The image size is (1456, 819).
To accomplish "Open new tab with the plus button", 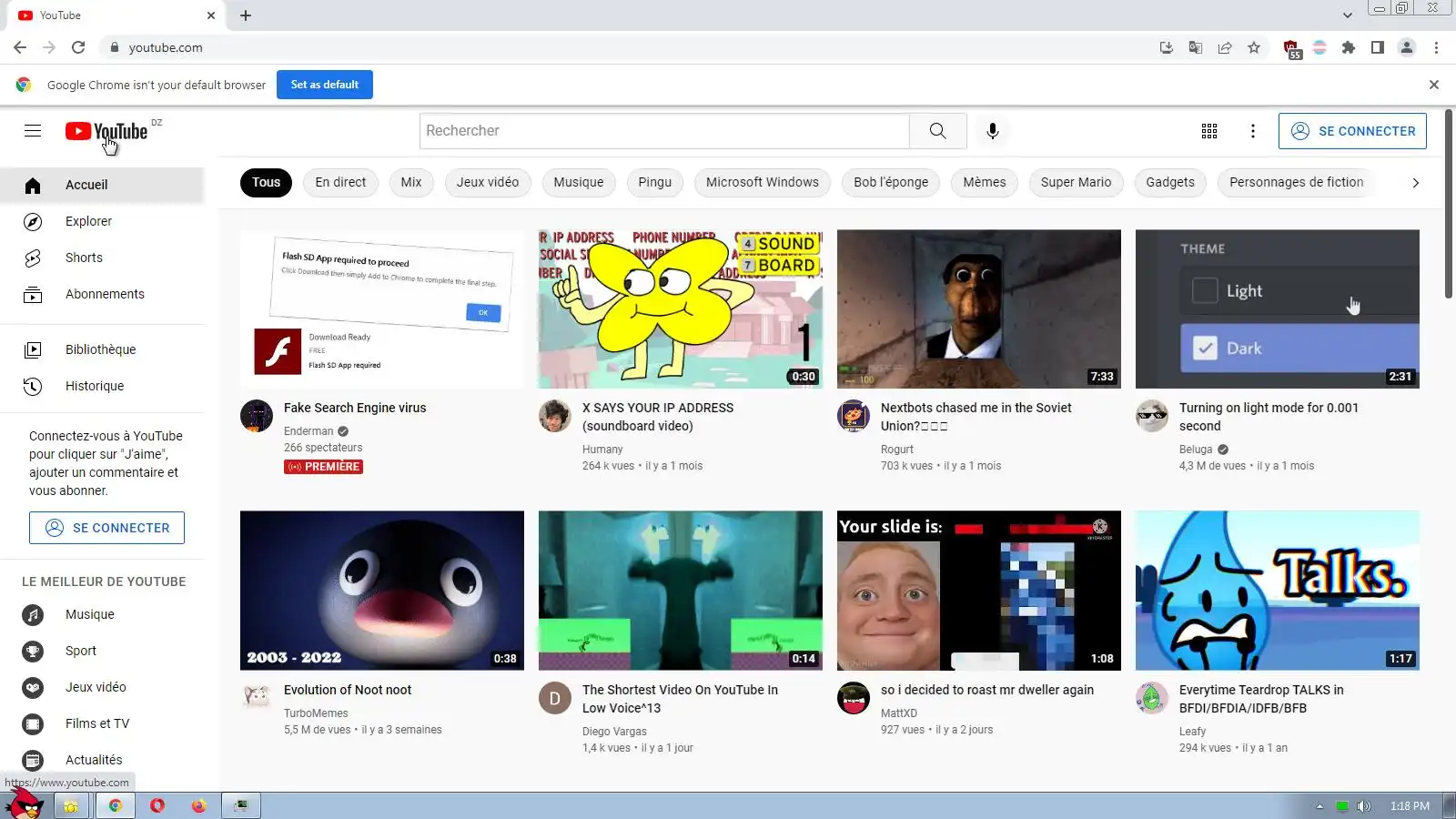I will coord(246,15).
